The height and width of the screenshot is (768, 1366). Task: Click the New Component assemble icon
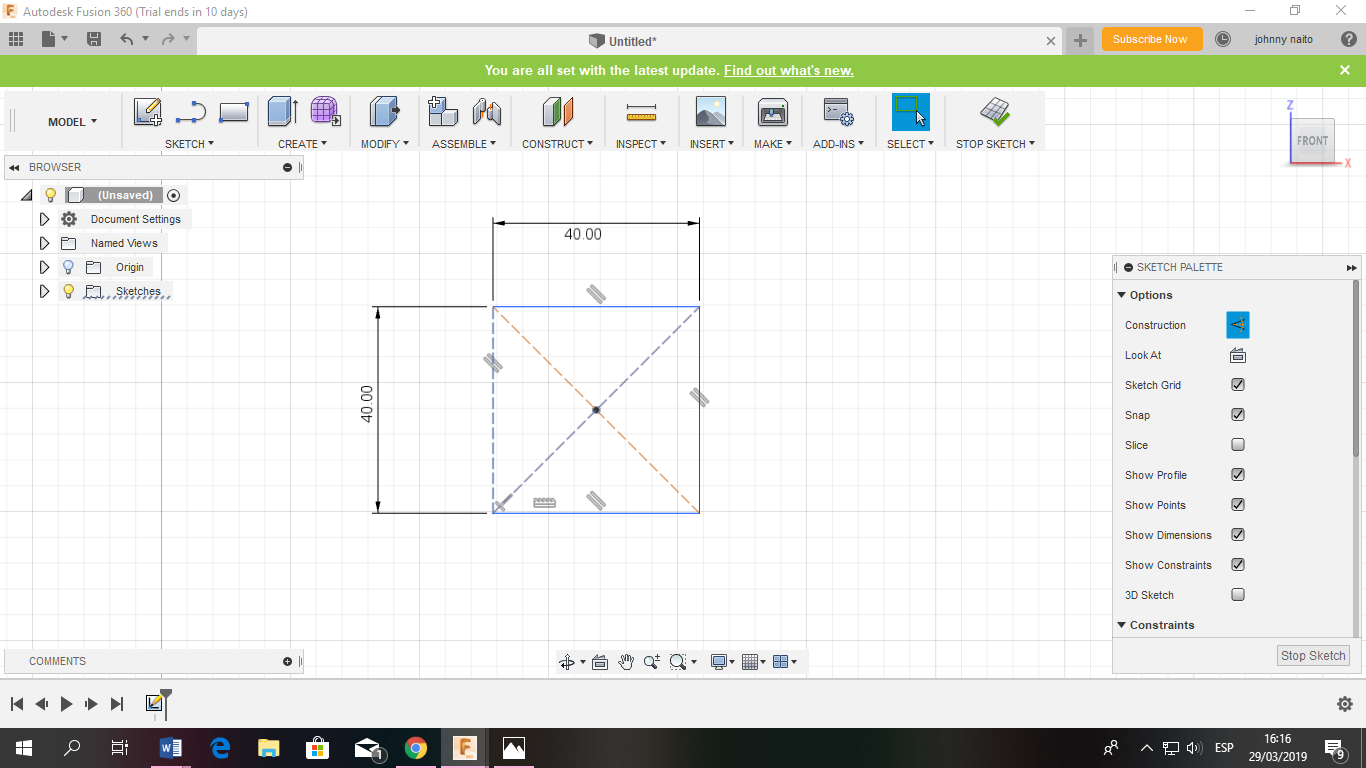(x=443, y=111)
